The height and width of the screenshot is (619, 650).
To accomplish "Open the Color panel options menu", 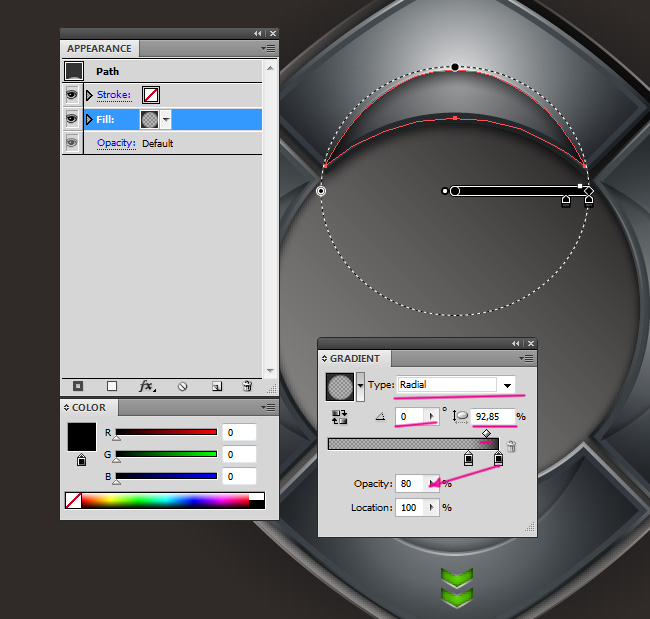I will [x=268, y=408].
